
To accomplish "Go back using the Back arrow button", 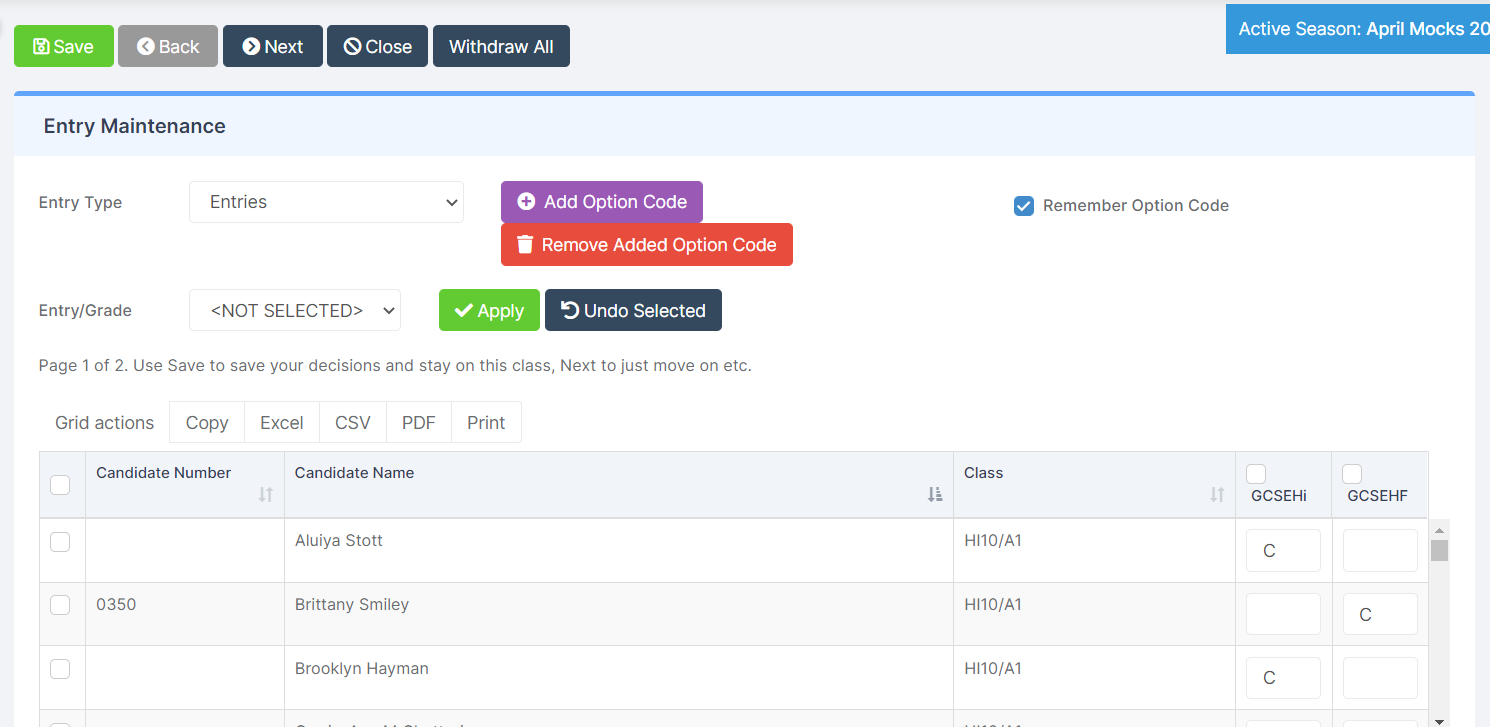I will tap(168, 47).
